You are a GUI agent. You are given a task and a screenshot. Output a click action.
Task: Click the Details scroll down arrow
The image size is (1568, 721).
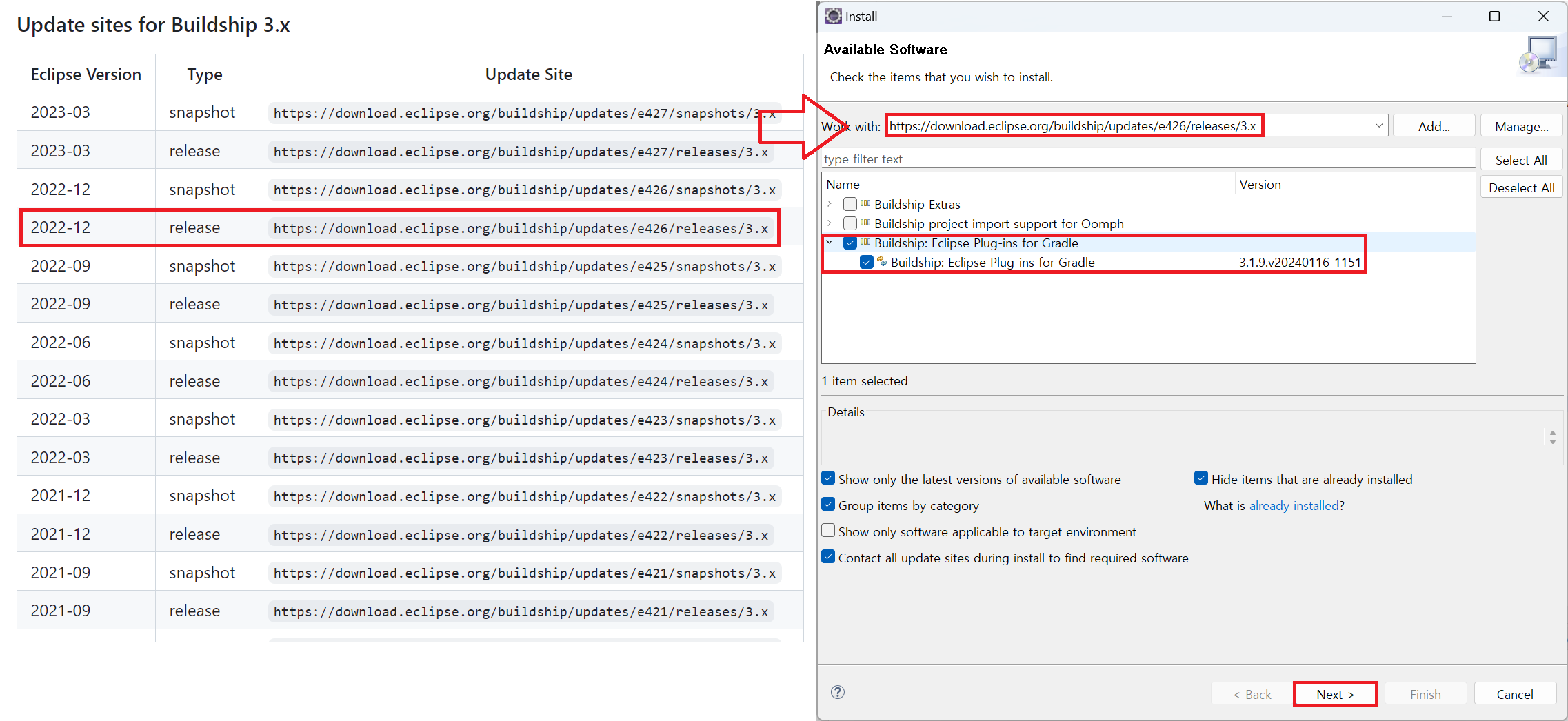click(1552, 441)
